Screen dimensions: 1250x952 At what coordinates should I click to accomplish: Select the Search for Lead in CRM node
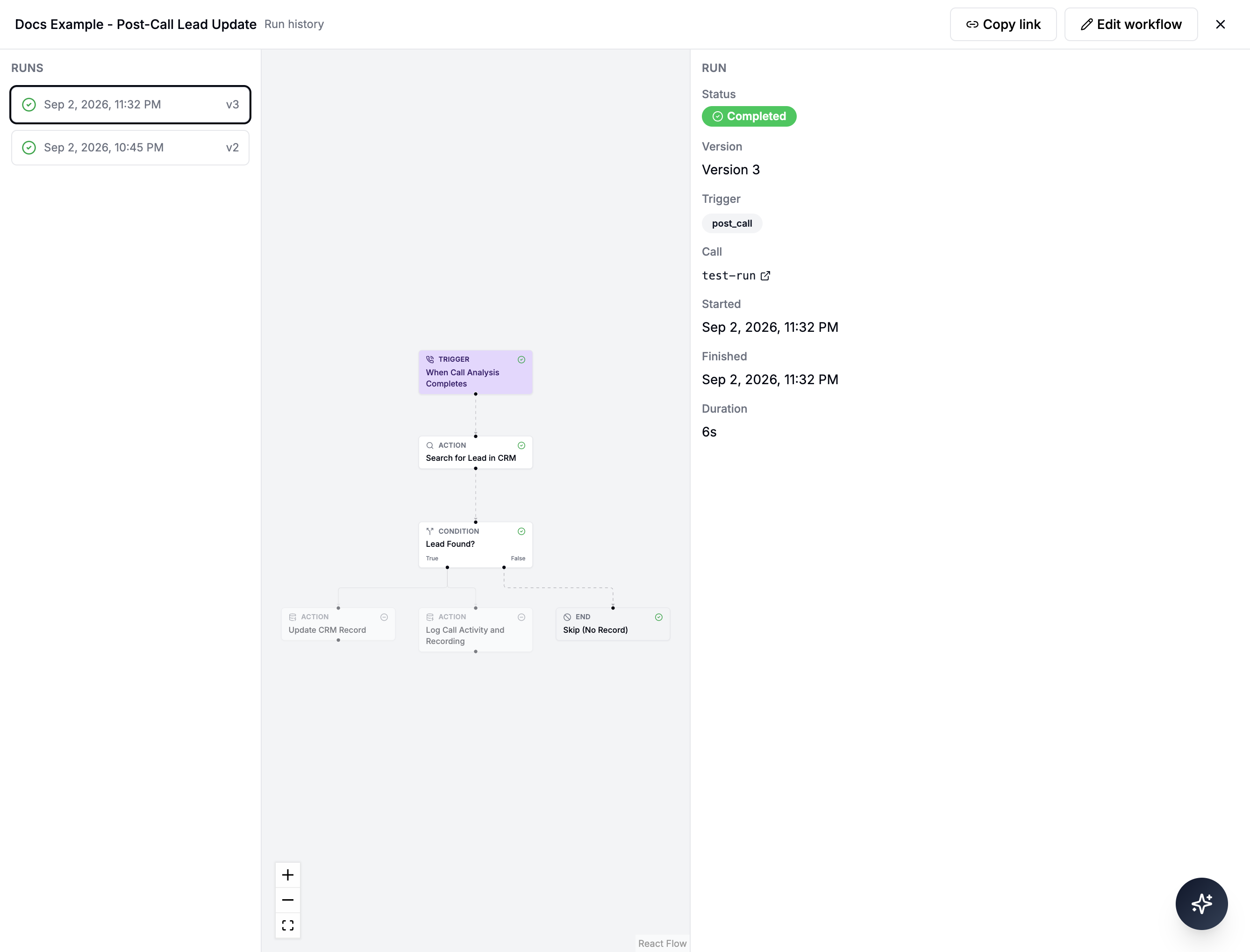coord(475,452)
